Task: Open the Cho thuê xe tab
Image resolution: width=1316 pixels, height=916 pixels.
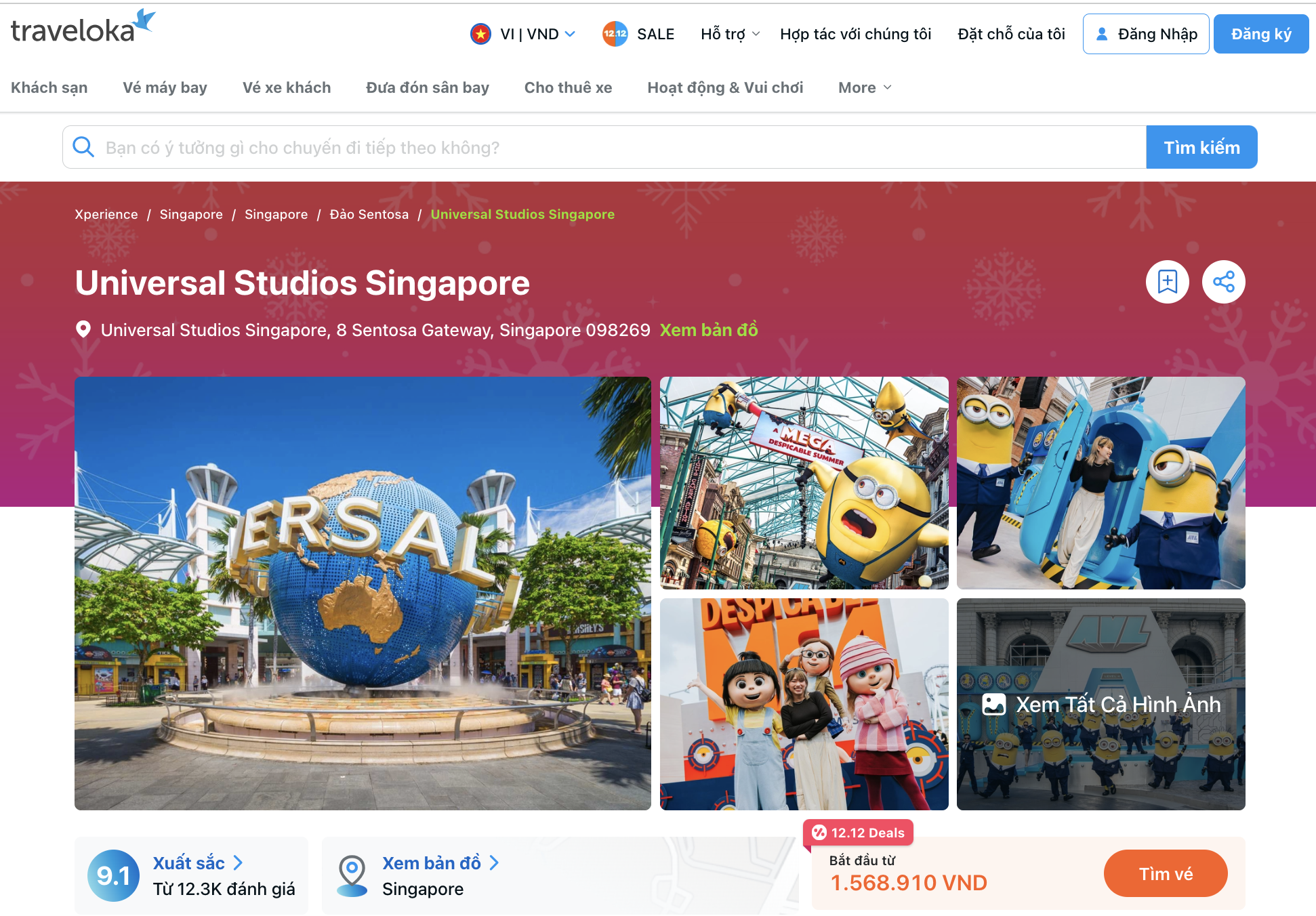Action: pyautogui.click(x=568, y=87)
